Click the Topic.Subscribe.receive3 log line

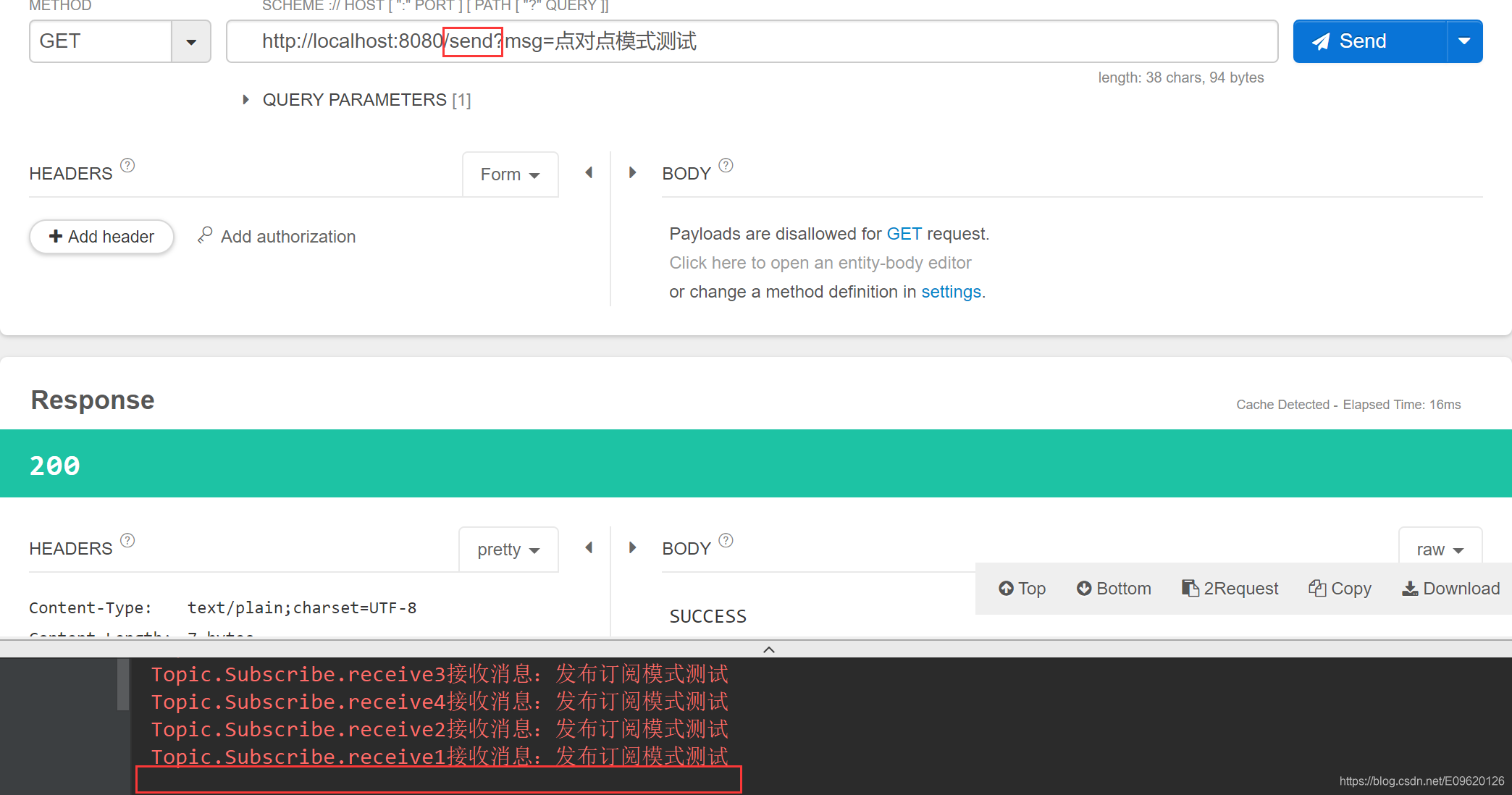440,674
